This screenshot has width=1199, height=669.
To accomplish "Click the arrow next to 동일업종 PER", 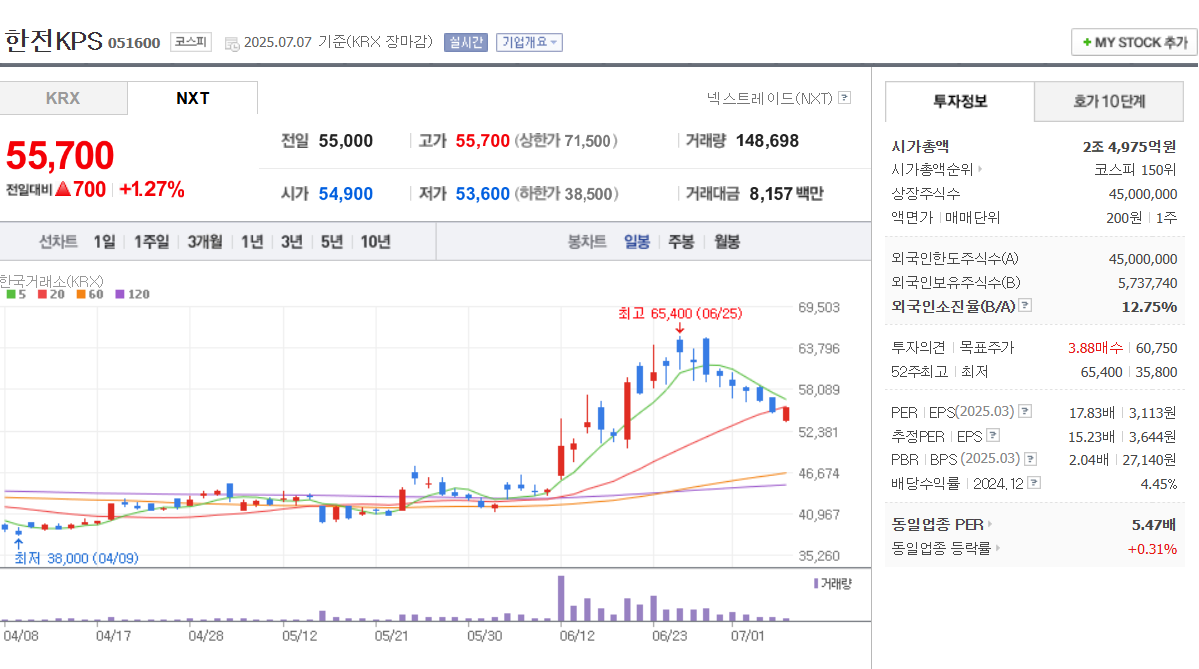I will (x=990, y=524).
